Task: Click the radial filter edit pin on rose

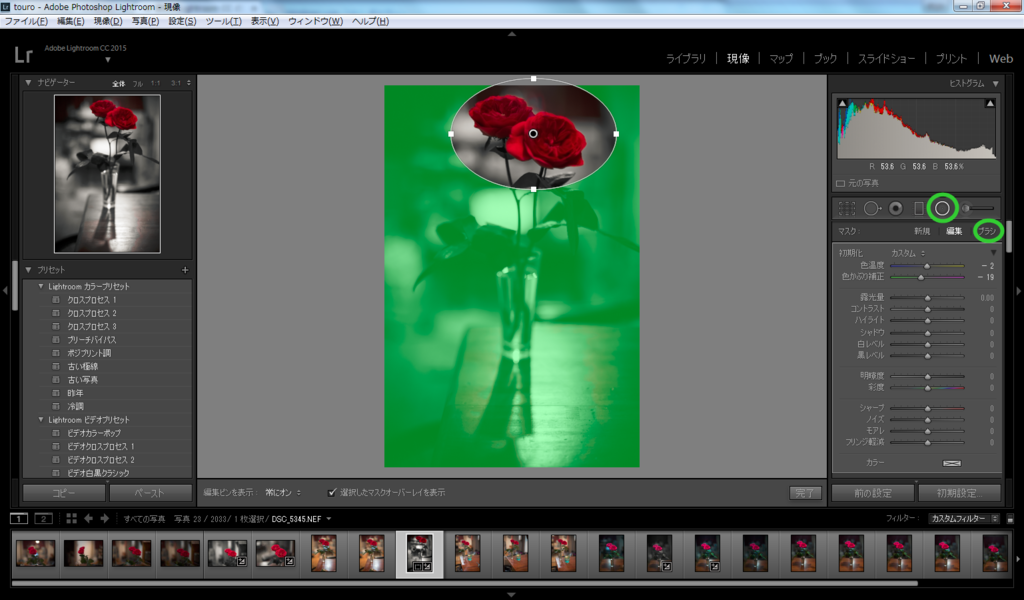Action: point(533,133)
